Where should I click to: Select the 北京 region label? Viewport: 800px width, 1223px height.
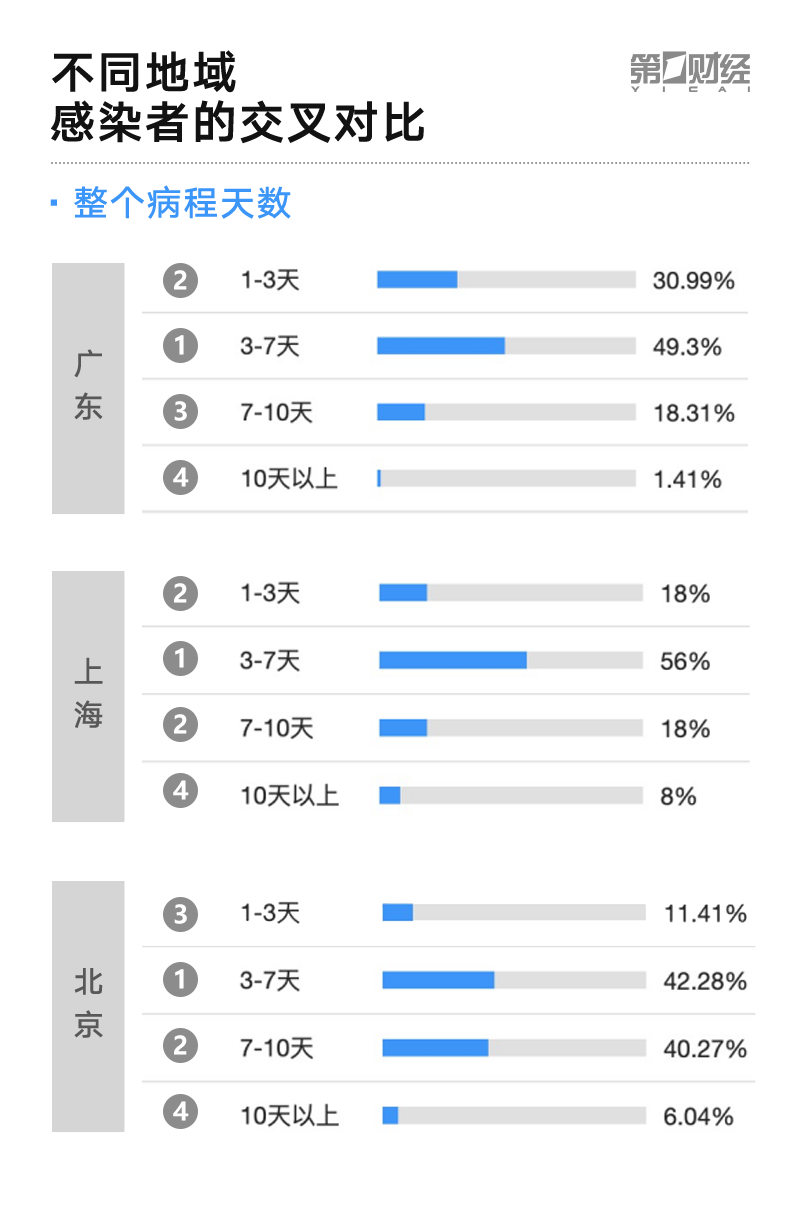88,1005
